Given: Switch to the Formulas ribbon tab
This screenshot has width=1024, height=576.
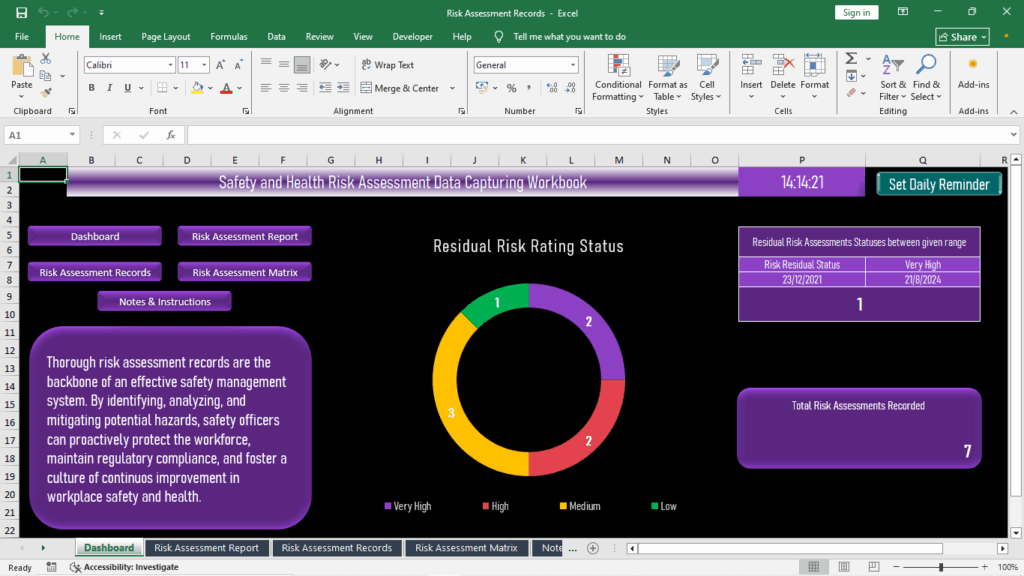Looking at the screenshot, I should (x=228, y=36).
